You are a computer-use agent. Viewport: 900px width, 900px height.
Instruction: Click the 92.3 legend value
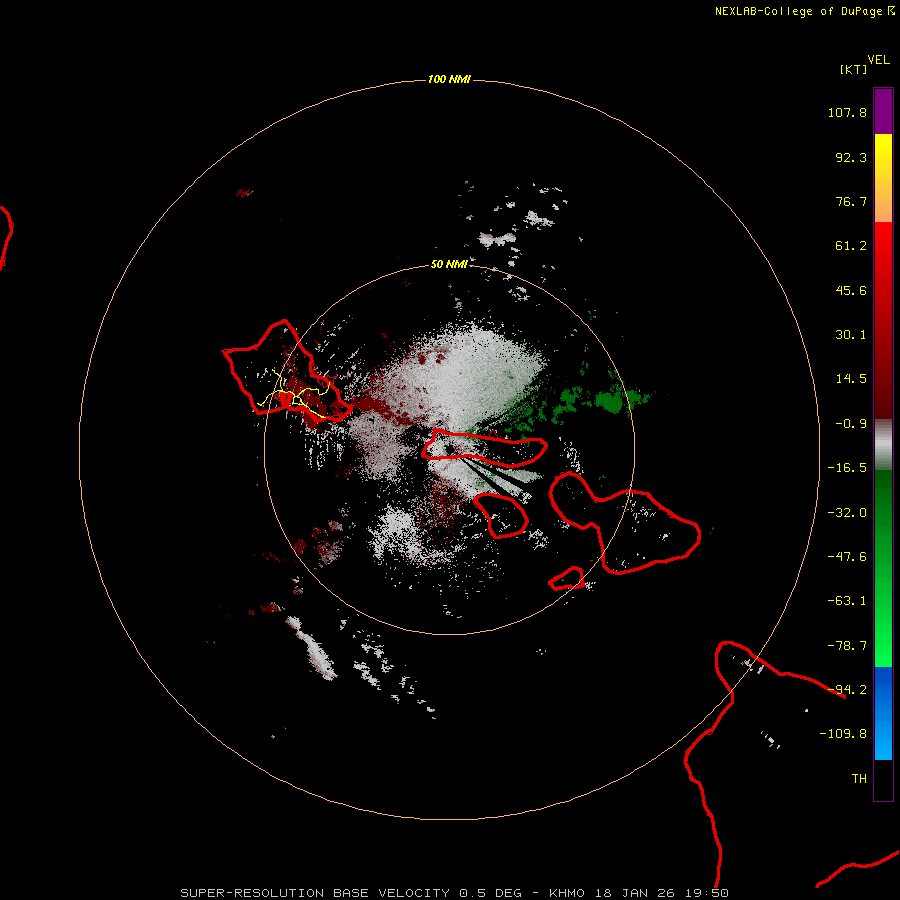851,157
